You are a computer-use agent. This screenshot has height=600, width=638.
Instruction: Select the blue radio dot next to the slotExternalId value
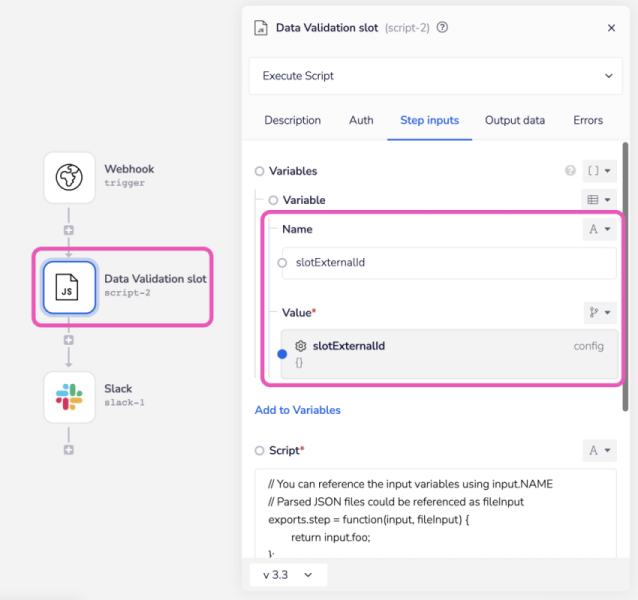pos(282,354)
